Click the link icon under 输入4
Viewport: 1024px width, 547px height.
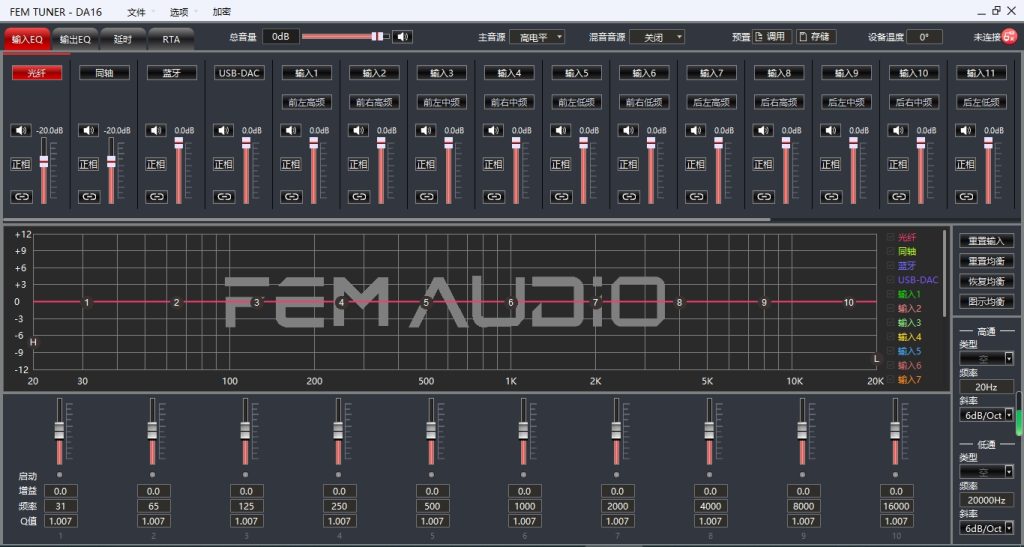tap(494, 196)
